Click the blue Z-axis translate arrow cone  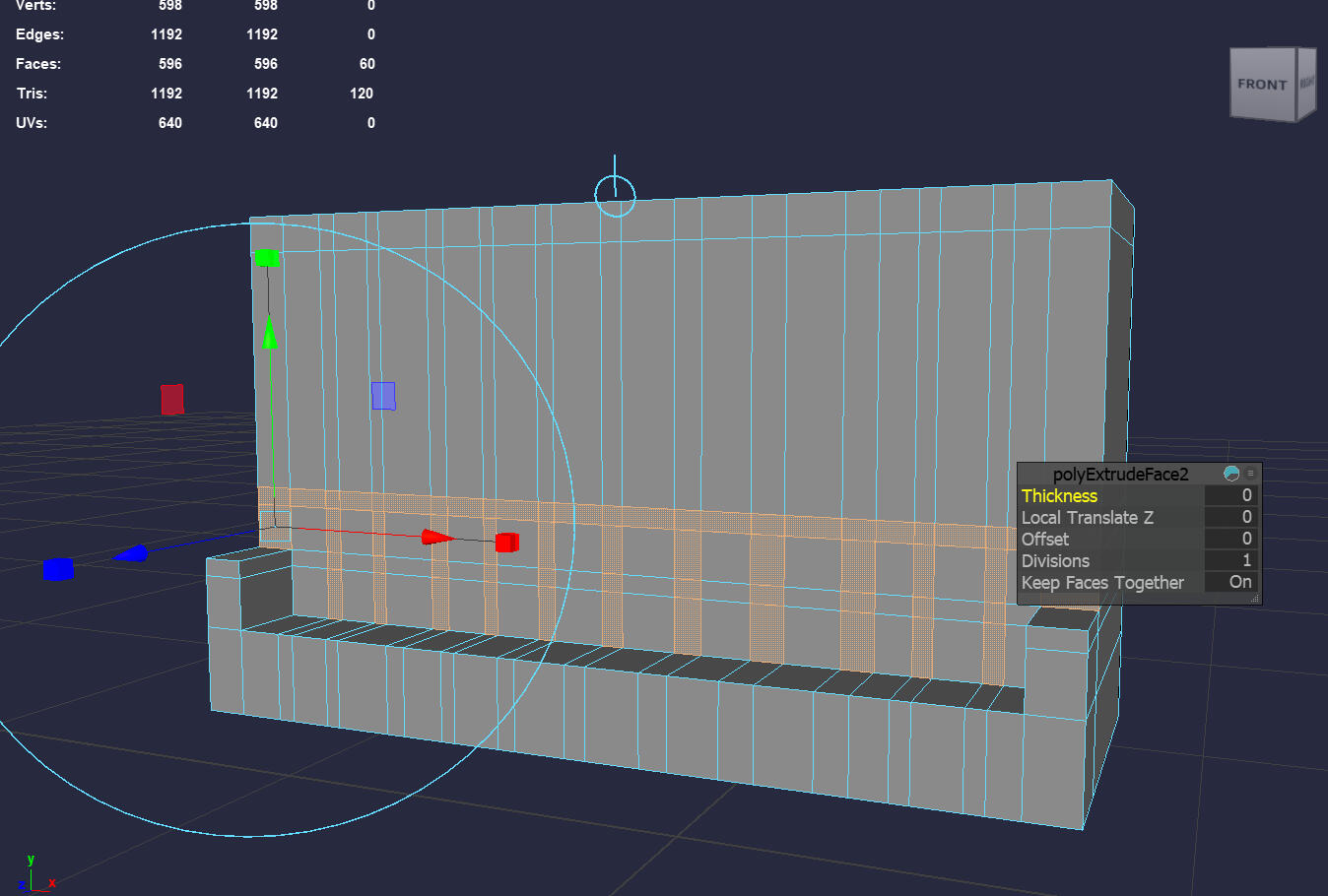point(131,554)
